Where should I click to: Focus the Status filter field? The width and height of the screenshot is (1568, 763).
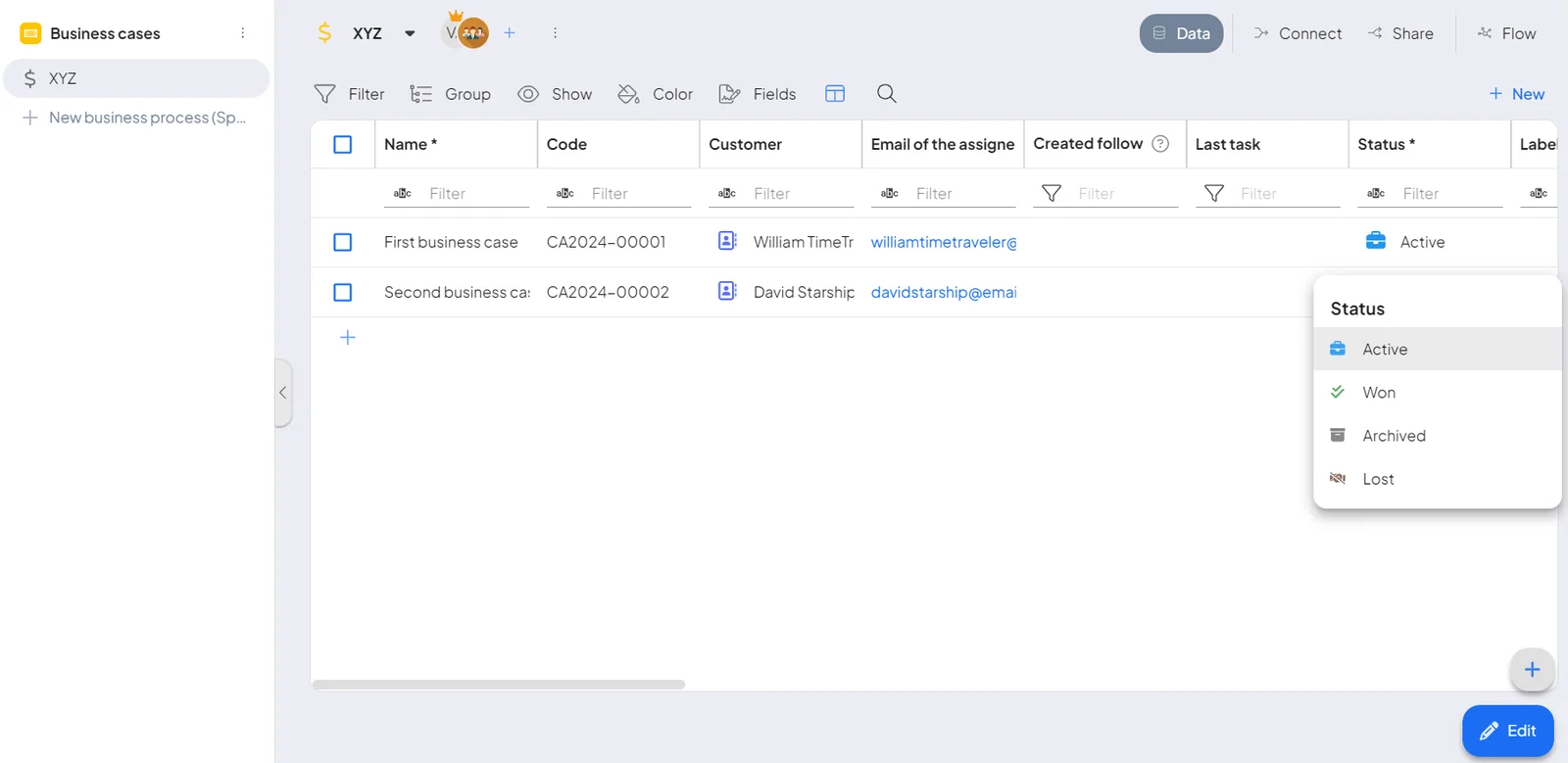(x=1451, y=194)
